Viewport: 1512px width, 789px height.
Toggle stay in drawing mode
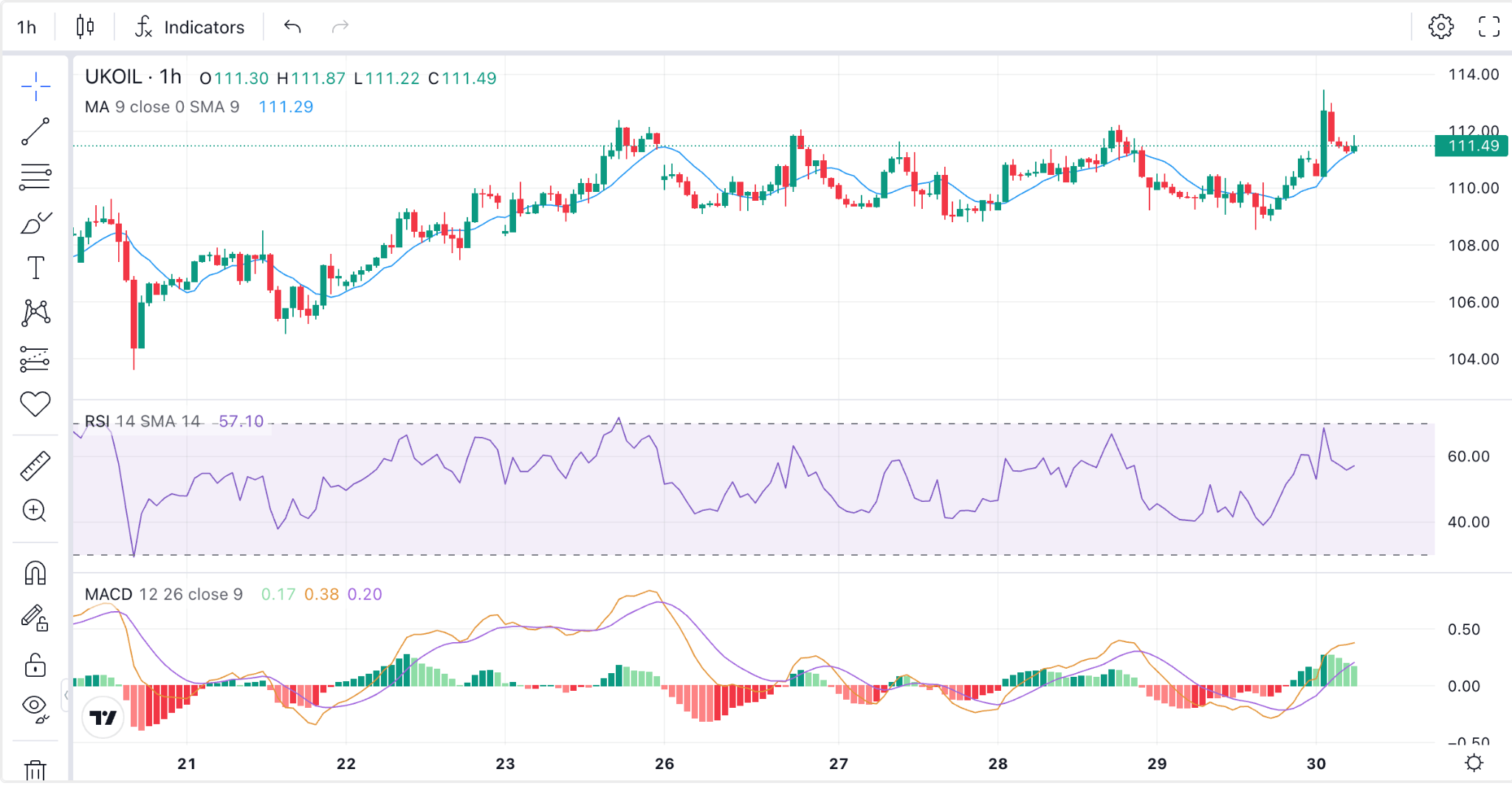pyautogui.click(x=35, y=619)
